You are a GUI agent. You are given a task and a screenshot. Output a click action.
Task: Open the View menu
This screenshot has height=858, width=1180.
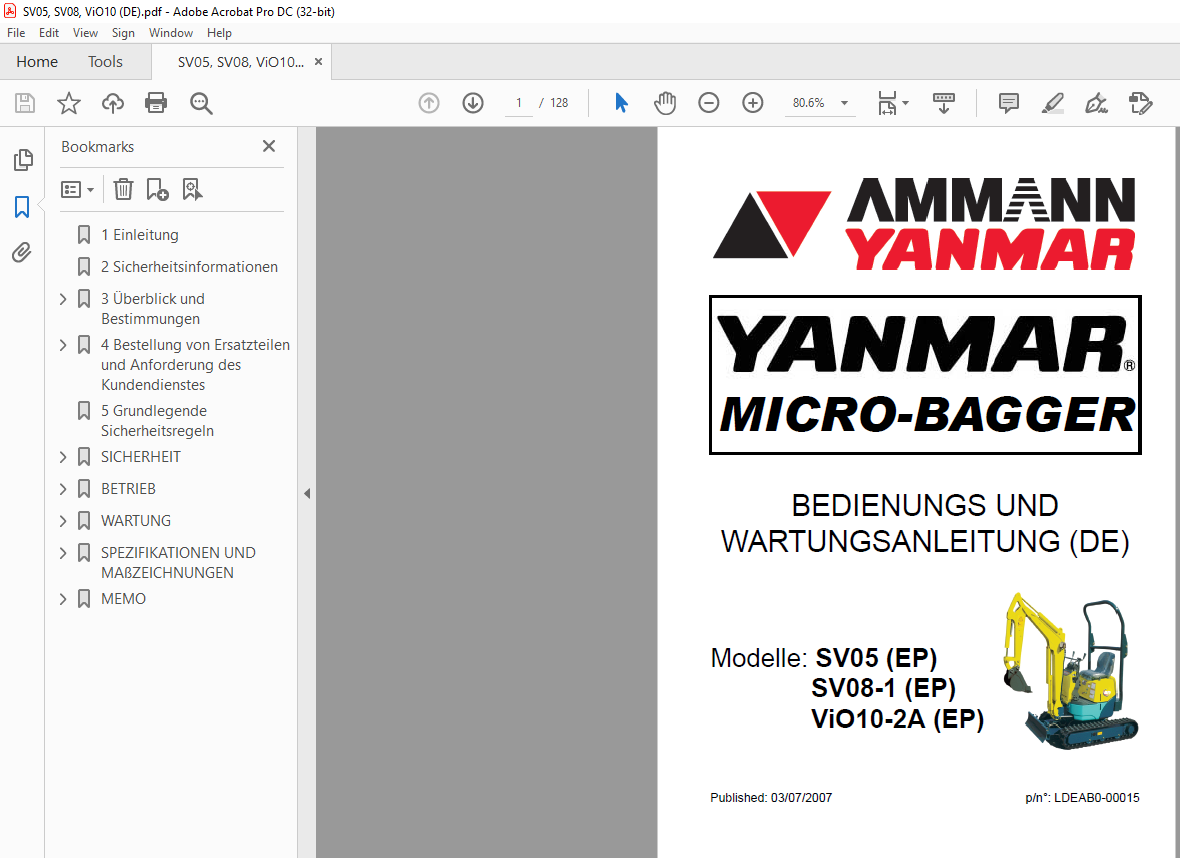click(85, 32)
